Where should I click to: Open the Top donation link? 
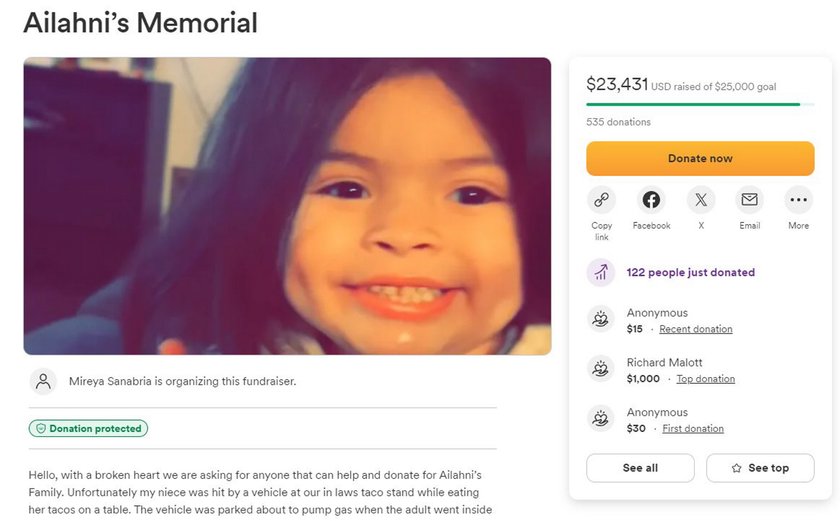(x=706, y=379)
